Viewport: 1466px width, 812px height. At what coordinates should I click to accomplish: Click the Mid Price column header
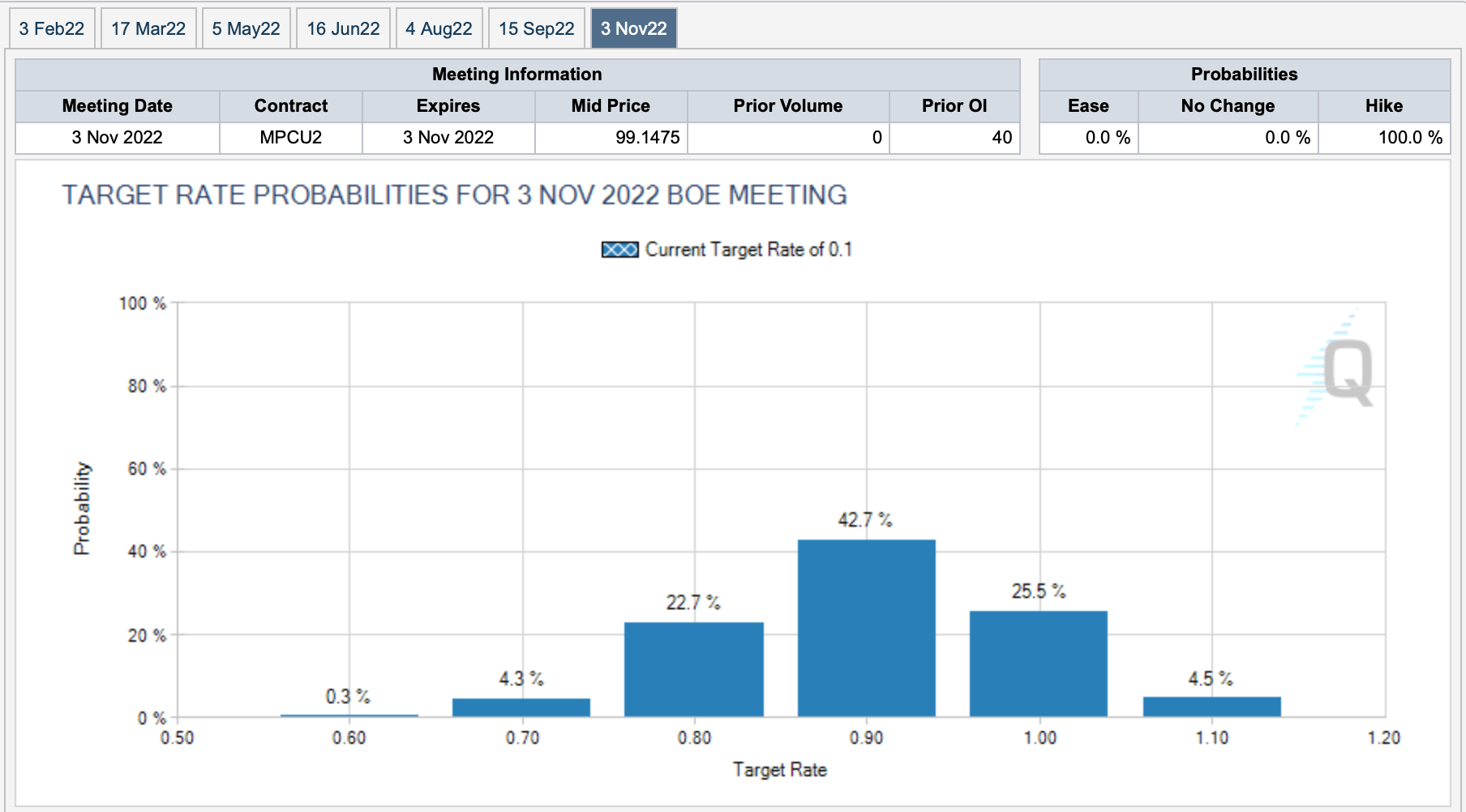[x=610, y=106]
